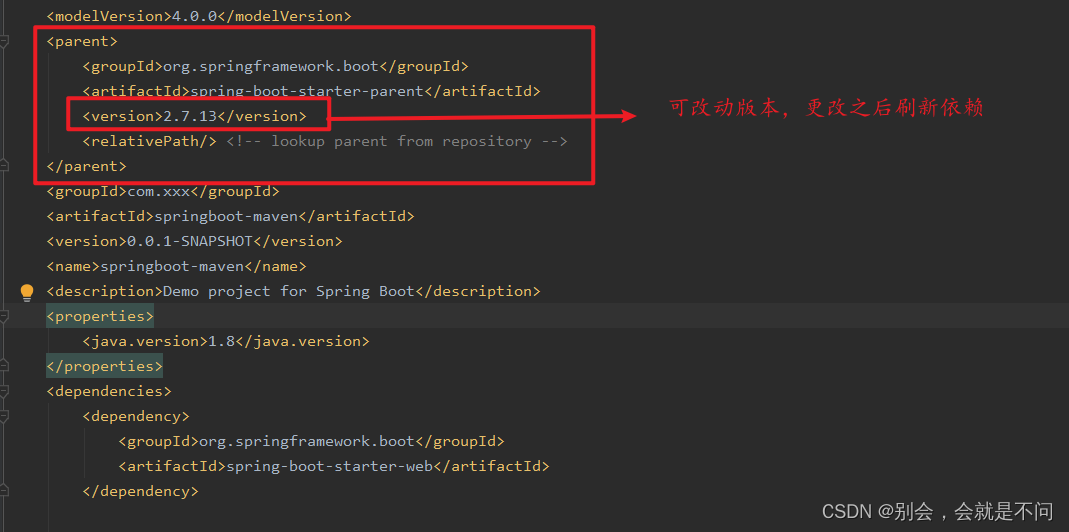The height and width of the screenshot is (532, 1069).
Task: Click the 2.7.13 version line
Action: click(194, 116)
